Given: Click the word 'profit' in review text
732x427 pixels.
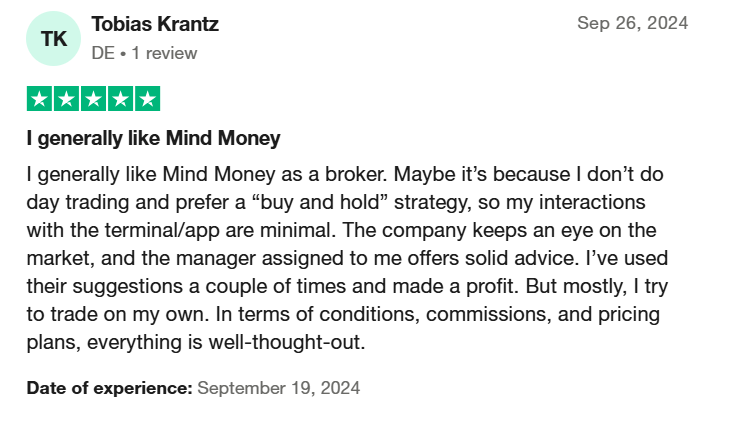Looking at the screenshot, I should pyautogui.click(x=492, y=286).
